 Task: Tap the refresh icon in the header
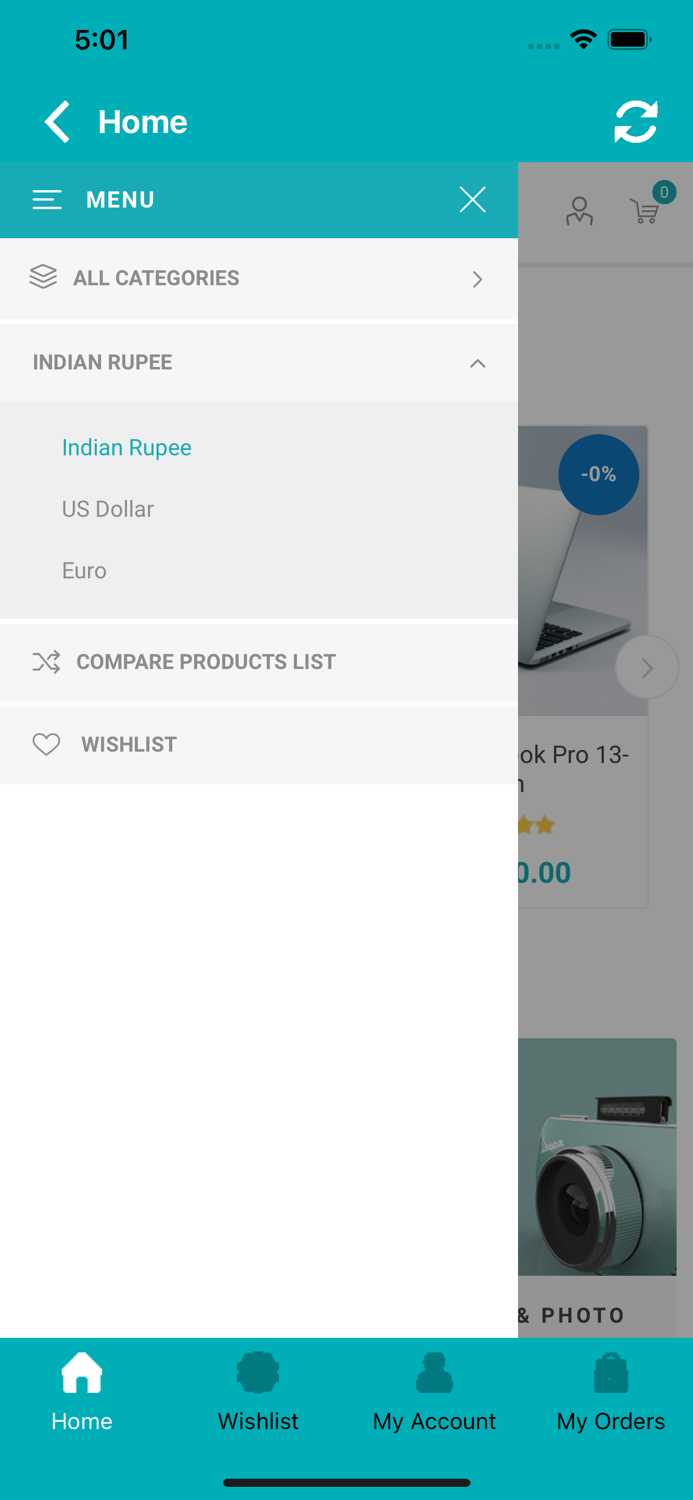[635, 121]
